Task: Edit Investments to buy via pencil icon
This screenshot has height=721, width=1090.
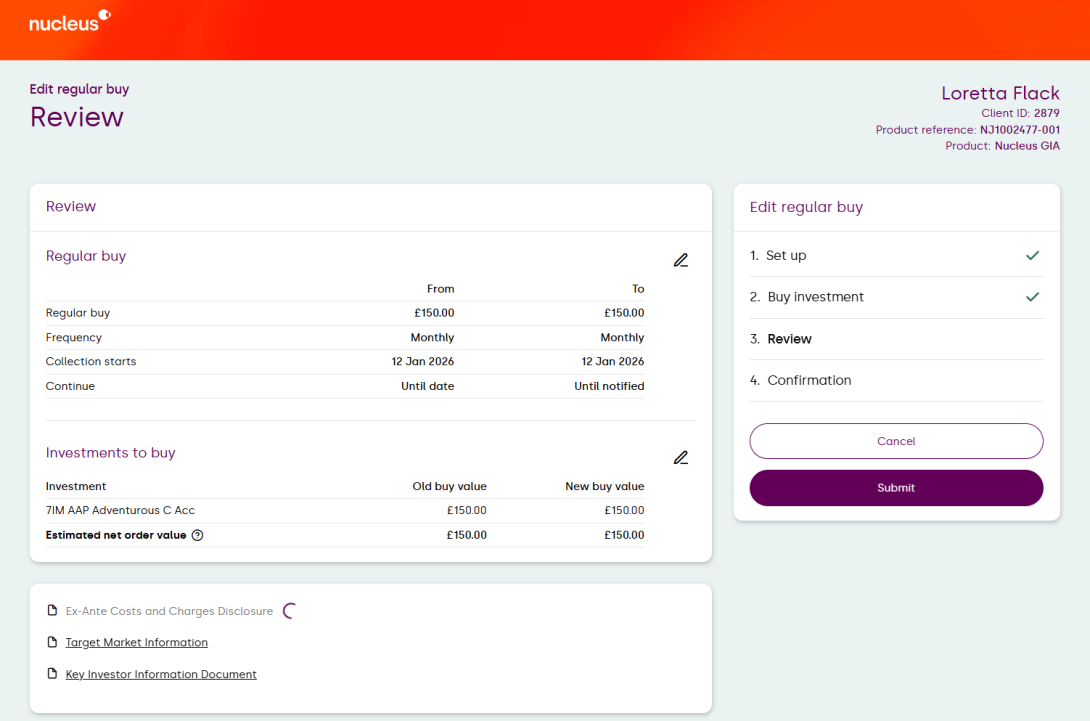Action: click(681, 457)
